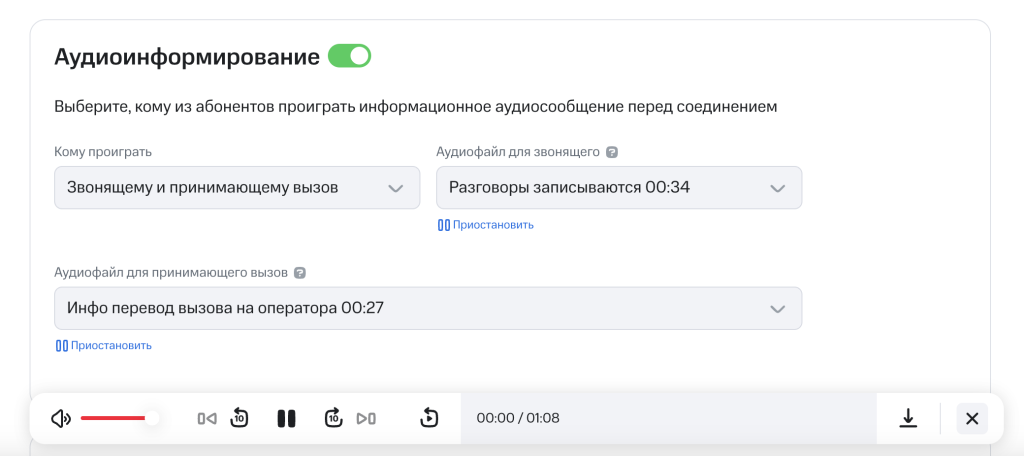Image resolution: width=1024 pixels, height=456 pixels.
Task: Toggle the Аудиоинформирование switch off
Action: (x=349, y=56)
